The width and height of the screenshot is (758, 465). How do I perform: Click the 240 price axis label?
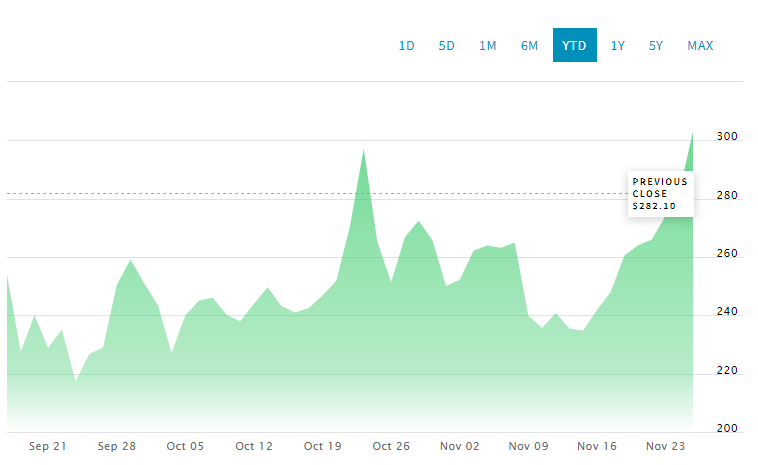point(727,312)
